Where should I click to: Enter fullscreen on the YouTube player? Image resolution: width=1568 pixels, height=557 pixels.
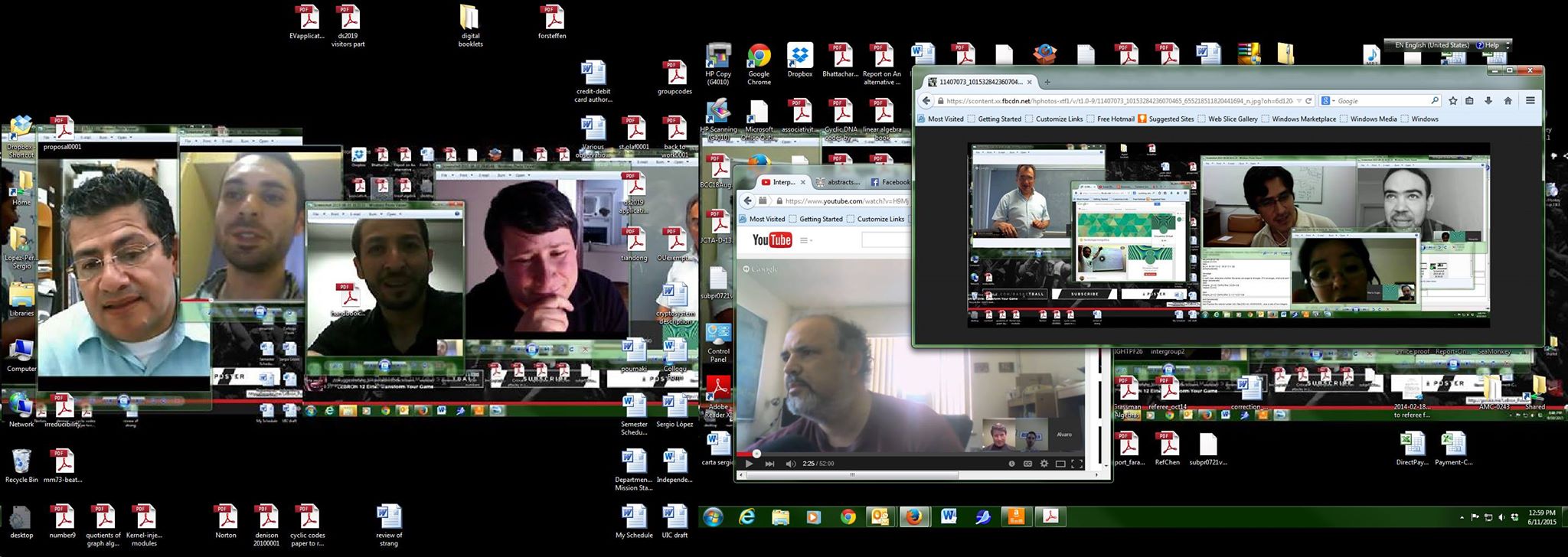1076,464
